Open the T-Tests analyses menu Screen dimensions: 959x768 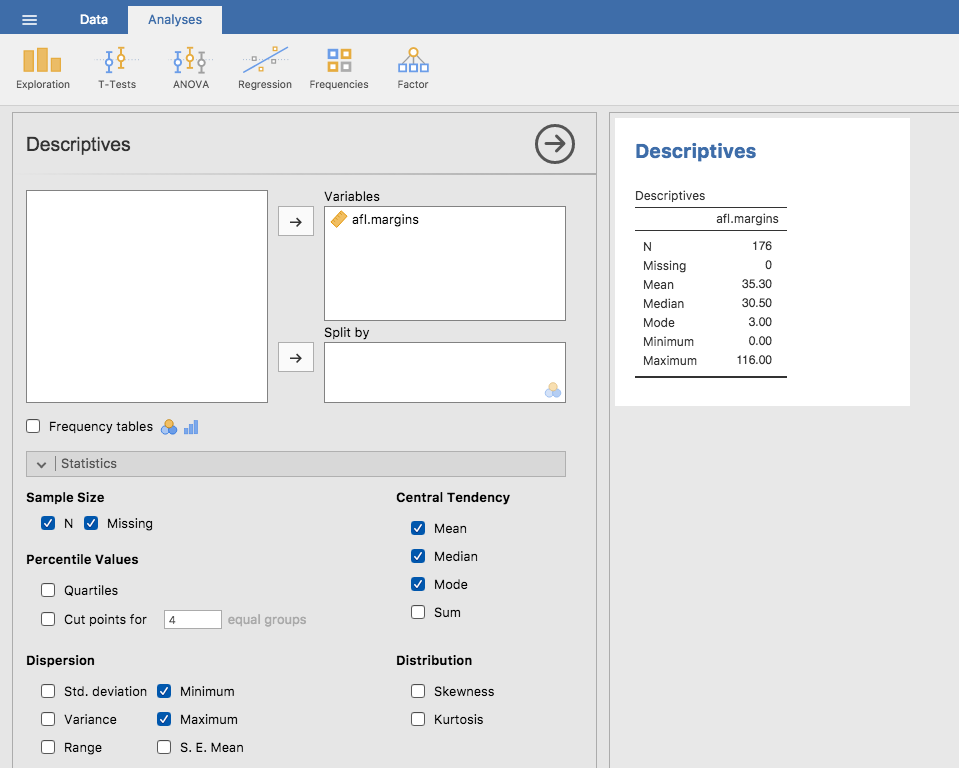(x=117, y=68)
